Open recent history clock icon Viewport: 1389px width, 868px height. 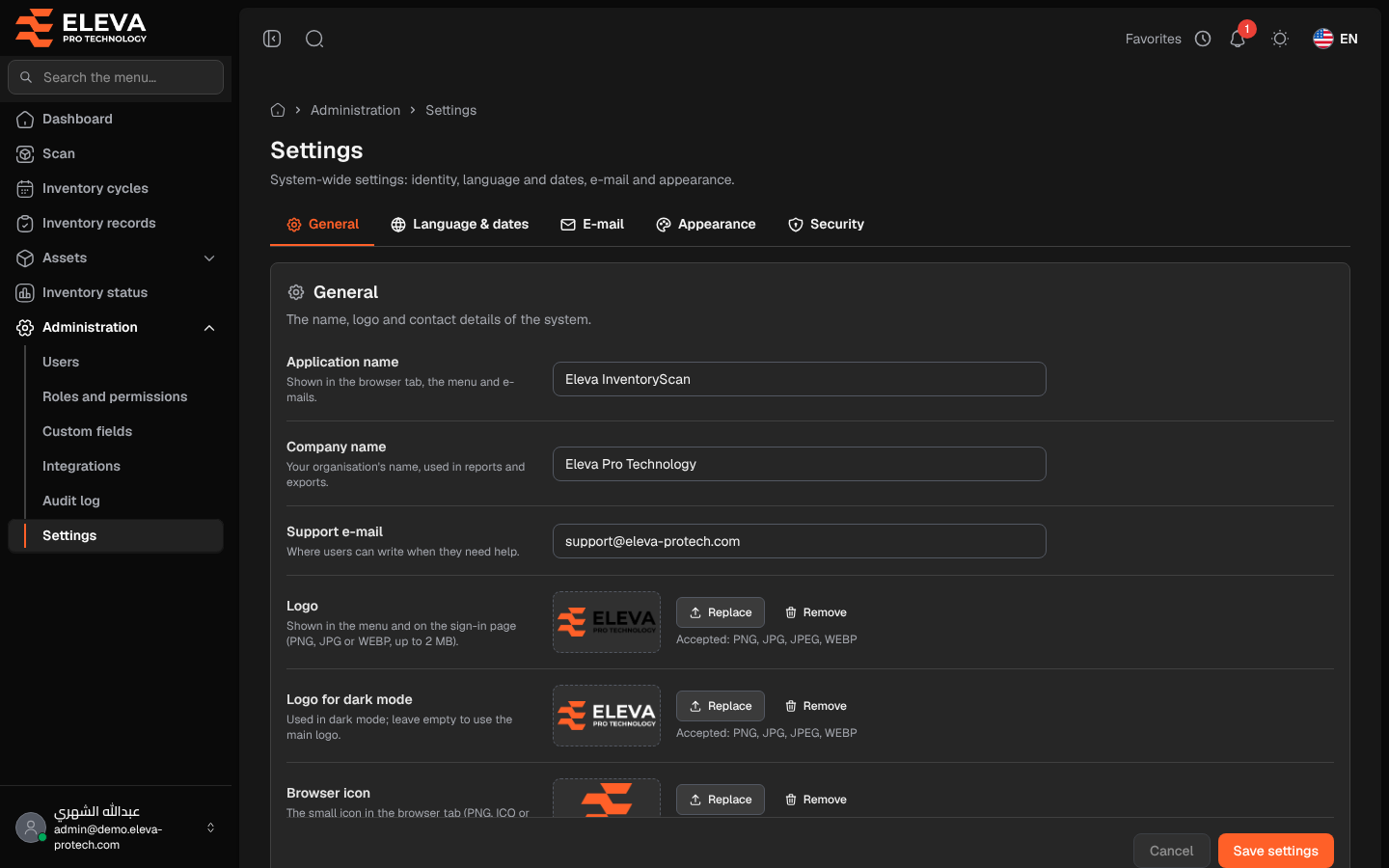pyautogui.click(x=1203, y=39)
